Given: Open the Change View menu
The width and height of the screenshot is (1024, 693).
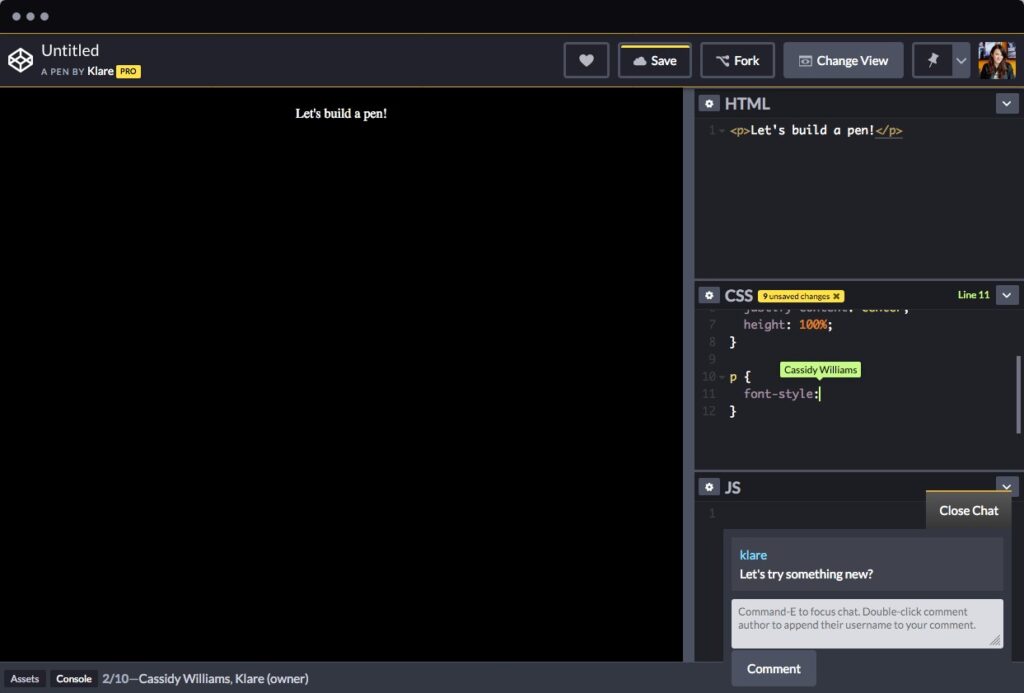Looking at the screenshot, I should 843,60.
